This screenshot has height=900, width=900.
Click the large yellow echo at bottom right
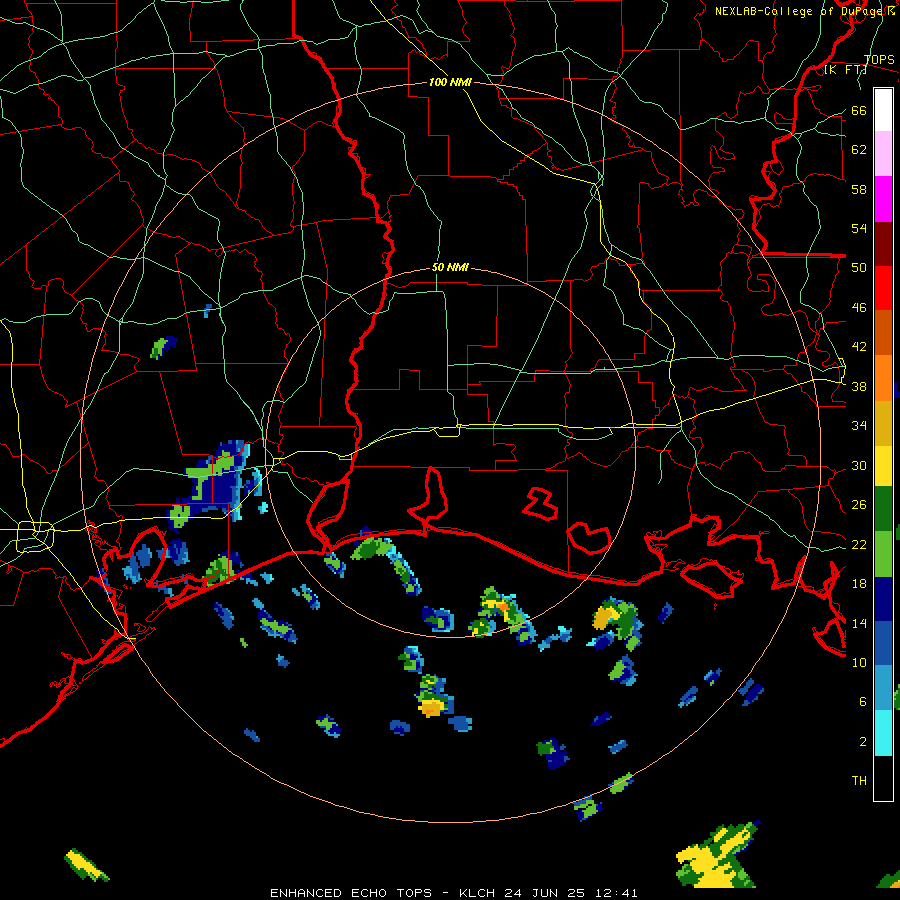pyautogui.click(x=713, y=858)
